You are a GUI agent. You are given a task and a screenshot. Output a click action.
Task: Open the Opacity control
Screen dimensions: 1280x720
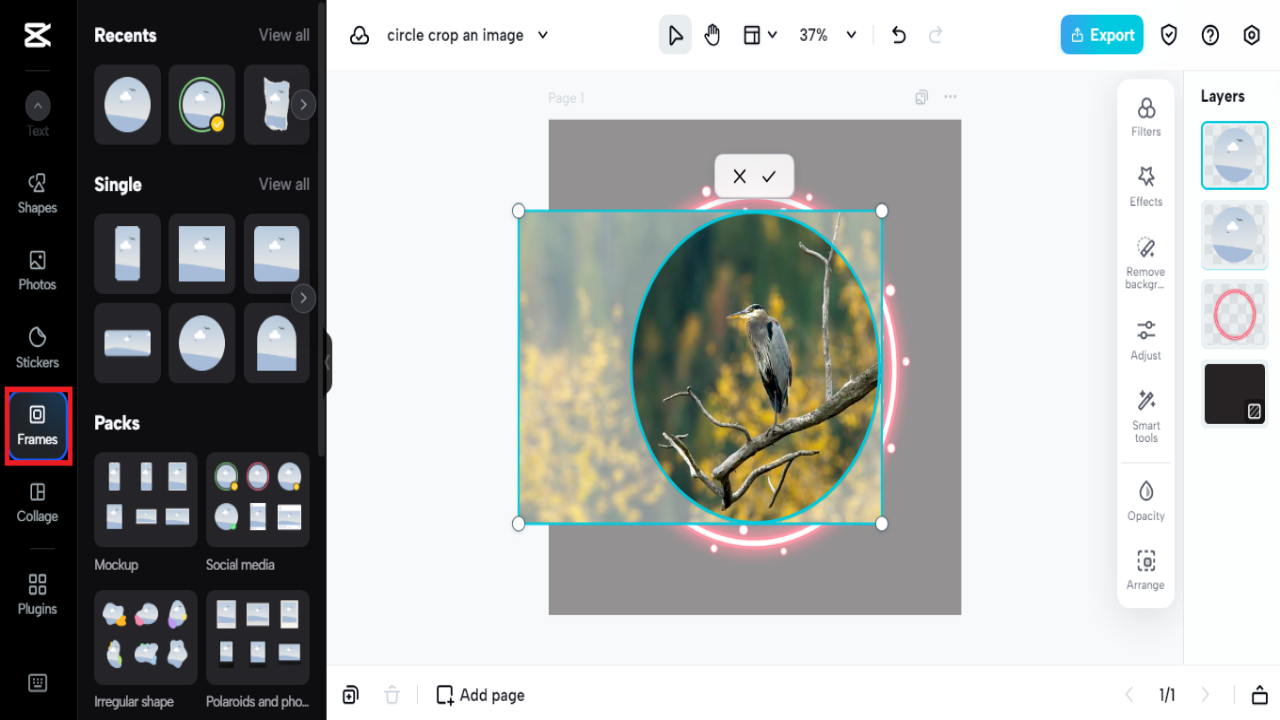point(1145,500)
